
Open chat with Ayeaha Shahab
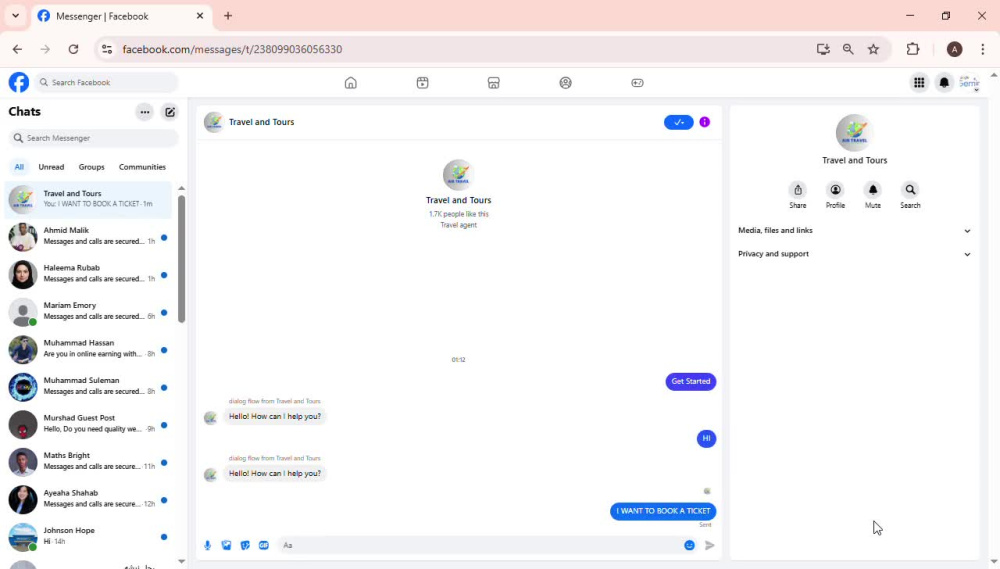pos(88,499)
